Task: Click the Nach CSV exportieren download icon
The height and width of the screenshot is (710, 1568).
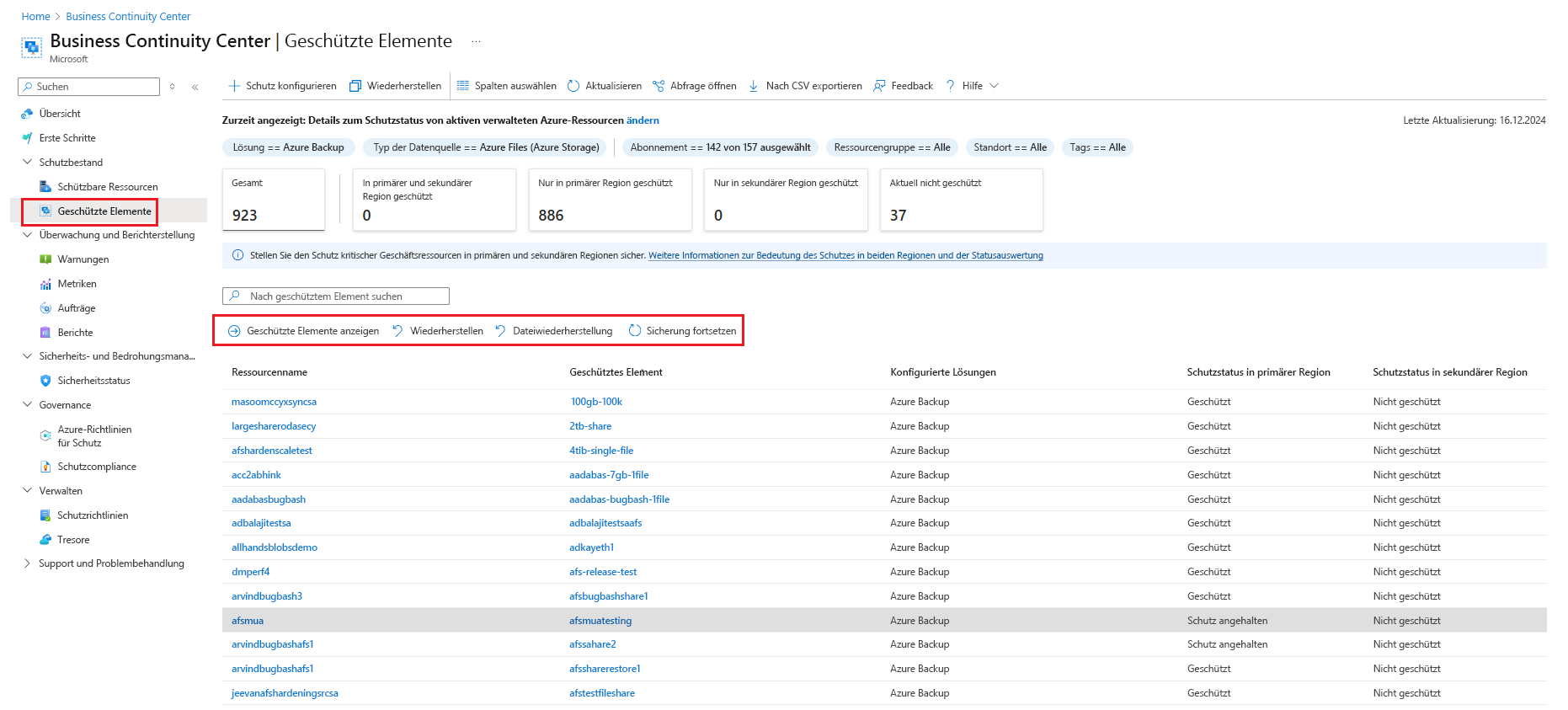Action: tap(754, 86)
